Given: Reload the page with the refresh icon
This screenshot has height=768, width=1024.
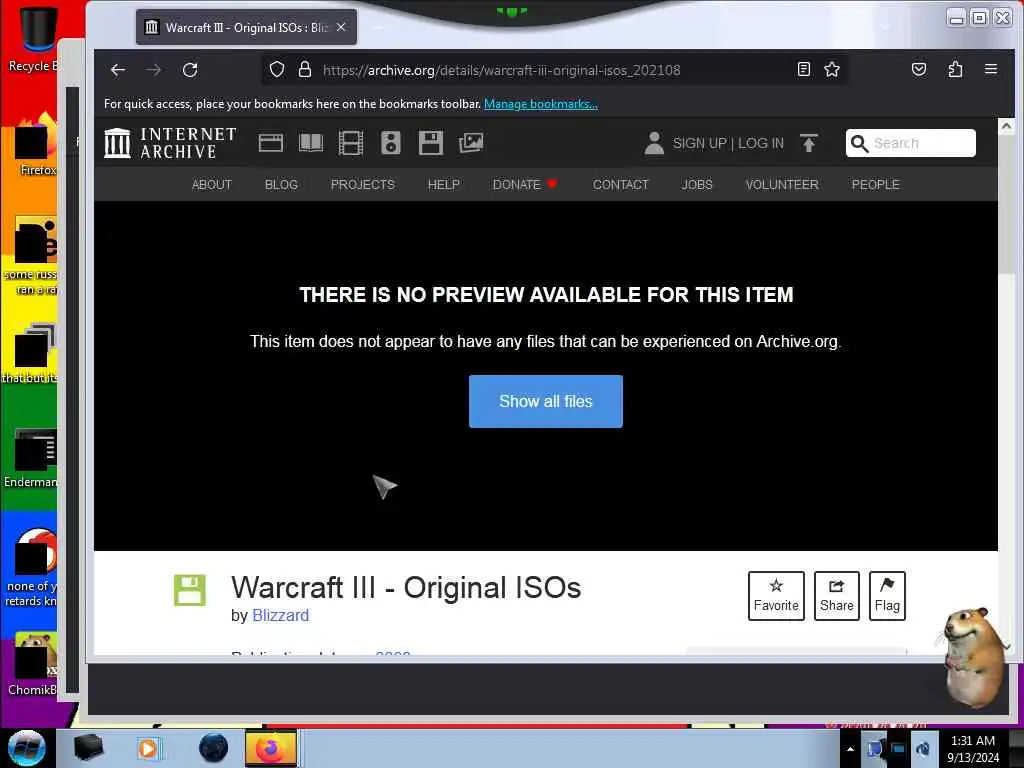Looking at the screenshot, I should 190,70.
